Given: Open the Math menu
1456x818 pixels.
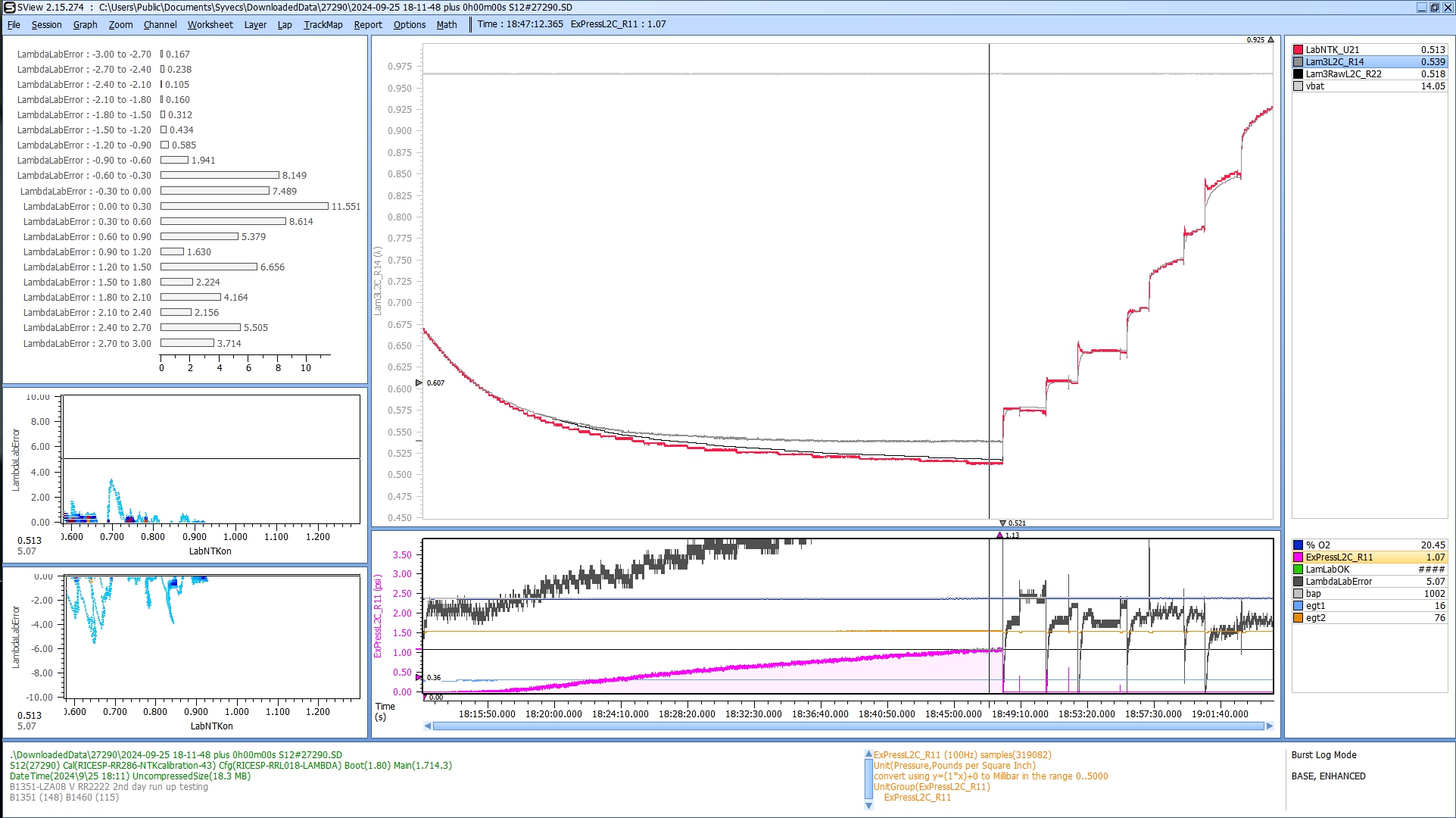Looking at the screenshot, I should (446, 24).
